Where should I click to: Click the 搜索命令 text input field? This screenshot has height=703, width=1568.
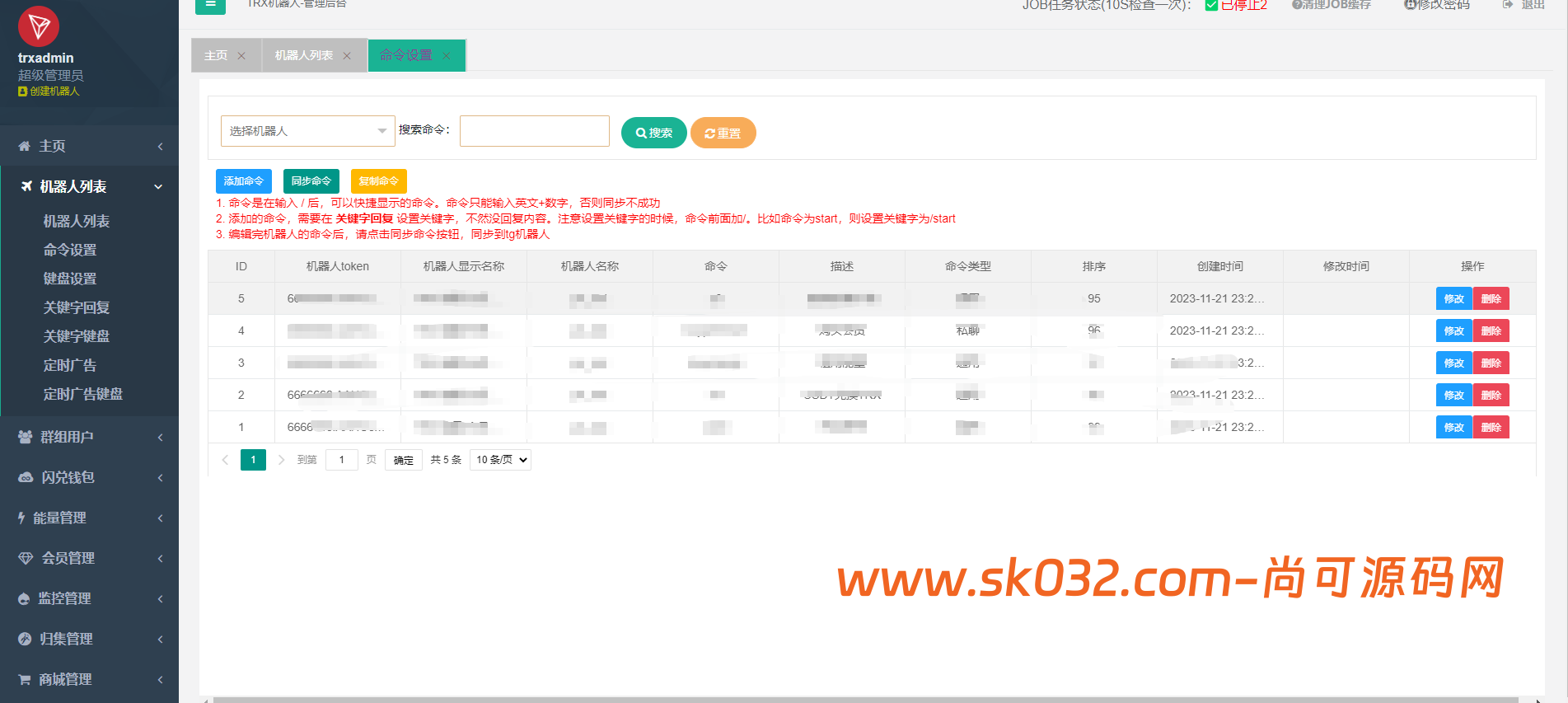coord(534,131)
